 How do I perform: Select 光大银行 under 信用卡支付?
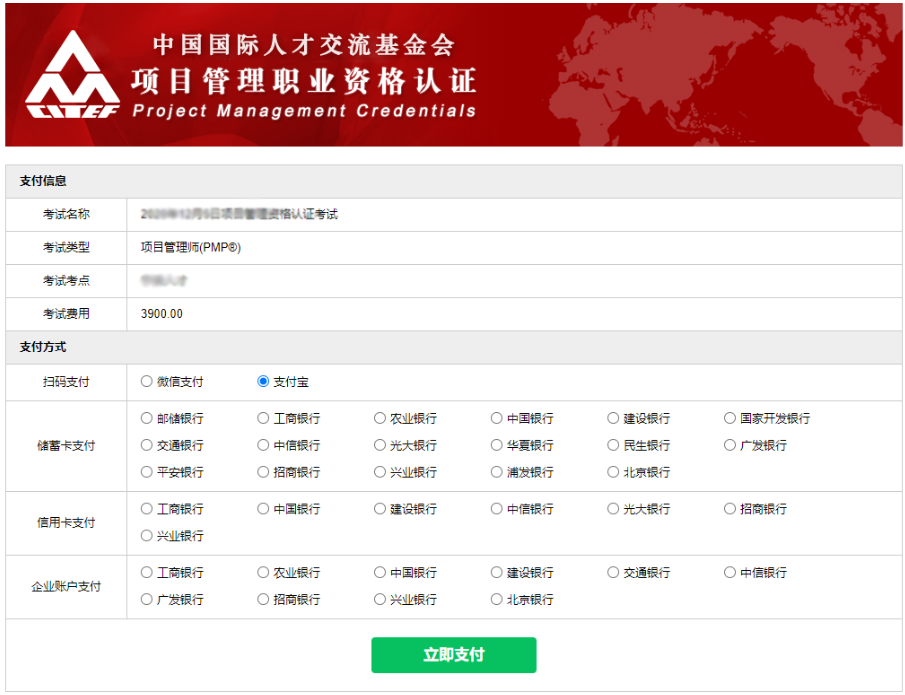click(x=613, y=509)
